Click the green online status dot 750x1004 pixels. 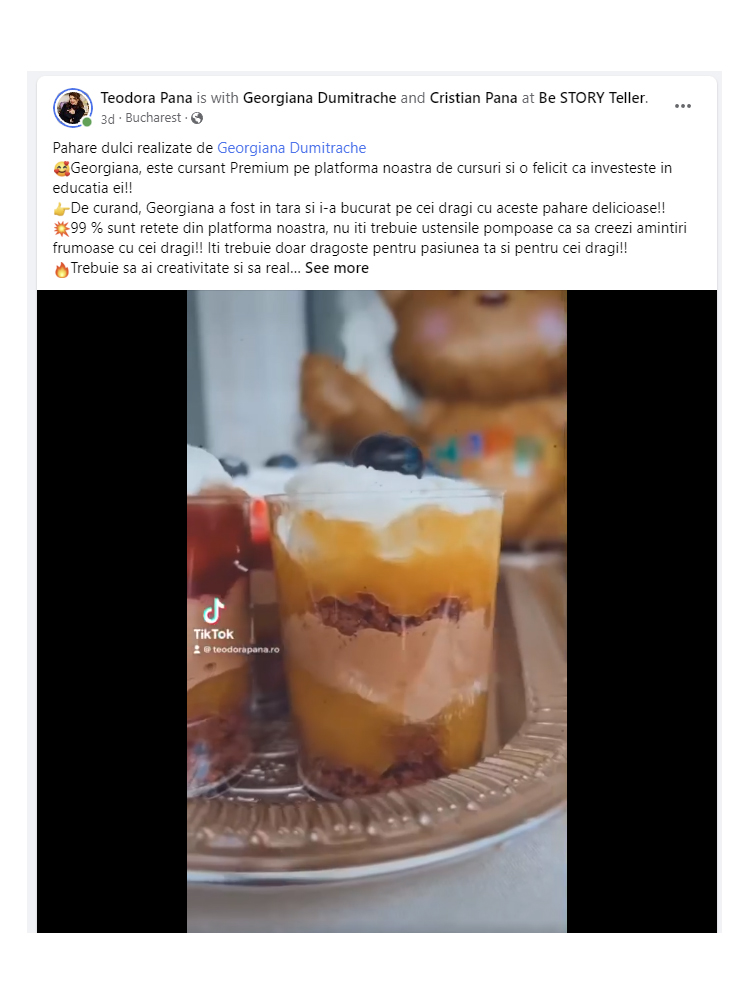[87, 122]
